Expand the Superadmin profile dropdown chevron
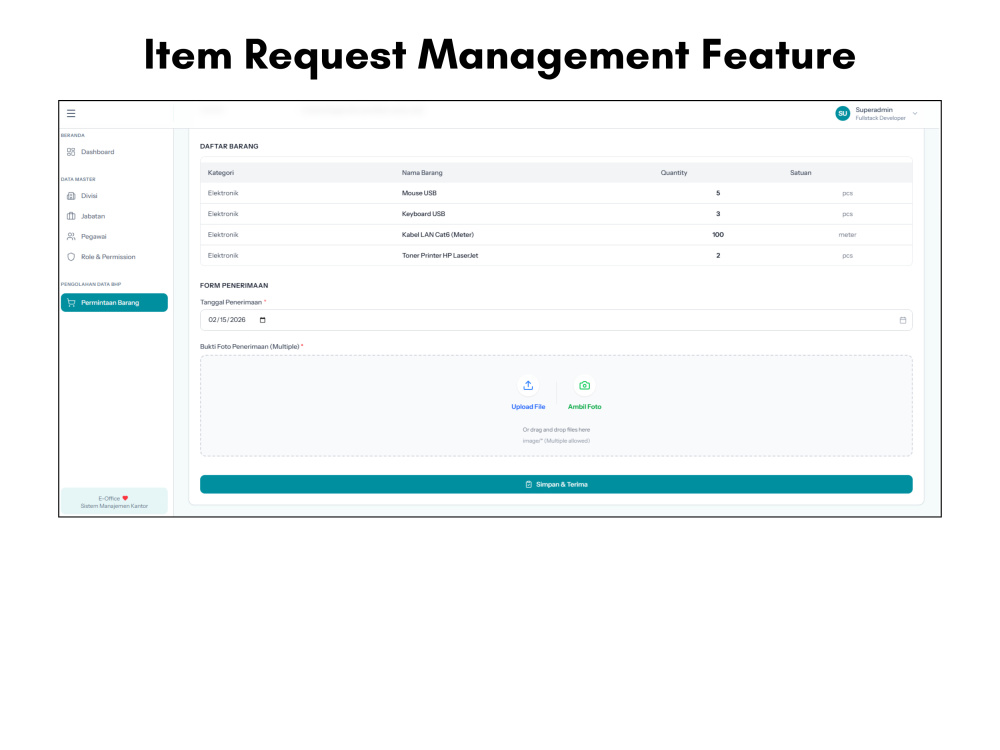The width and height of the screenshot is (1000, 750). coord(915,114)
